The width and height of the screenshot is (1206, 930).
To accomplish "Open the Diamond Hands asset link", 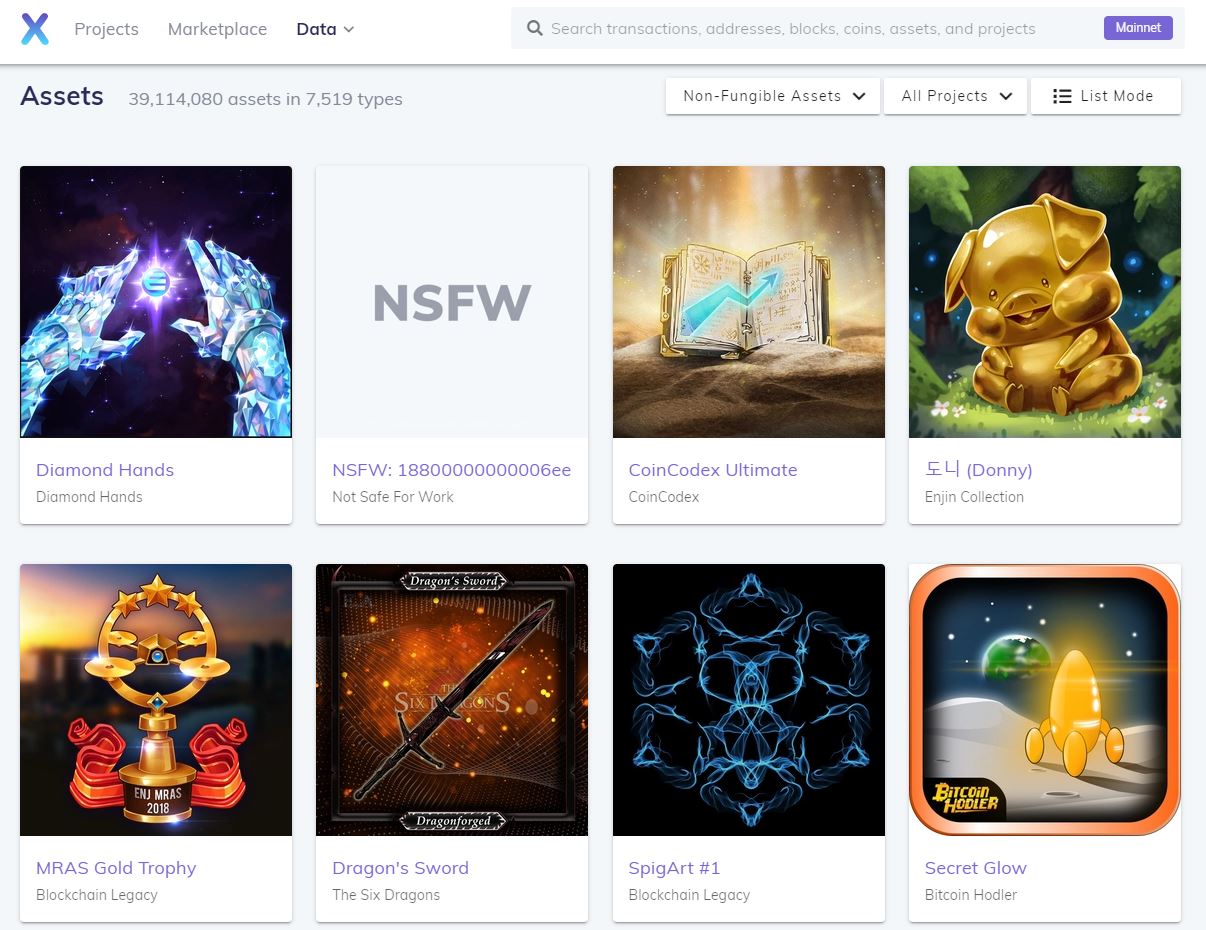I will (x=105, y=470).
